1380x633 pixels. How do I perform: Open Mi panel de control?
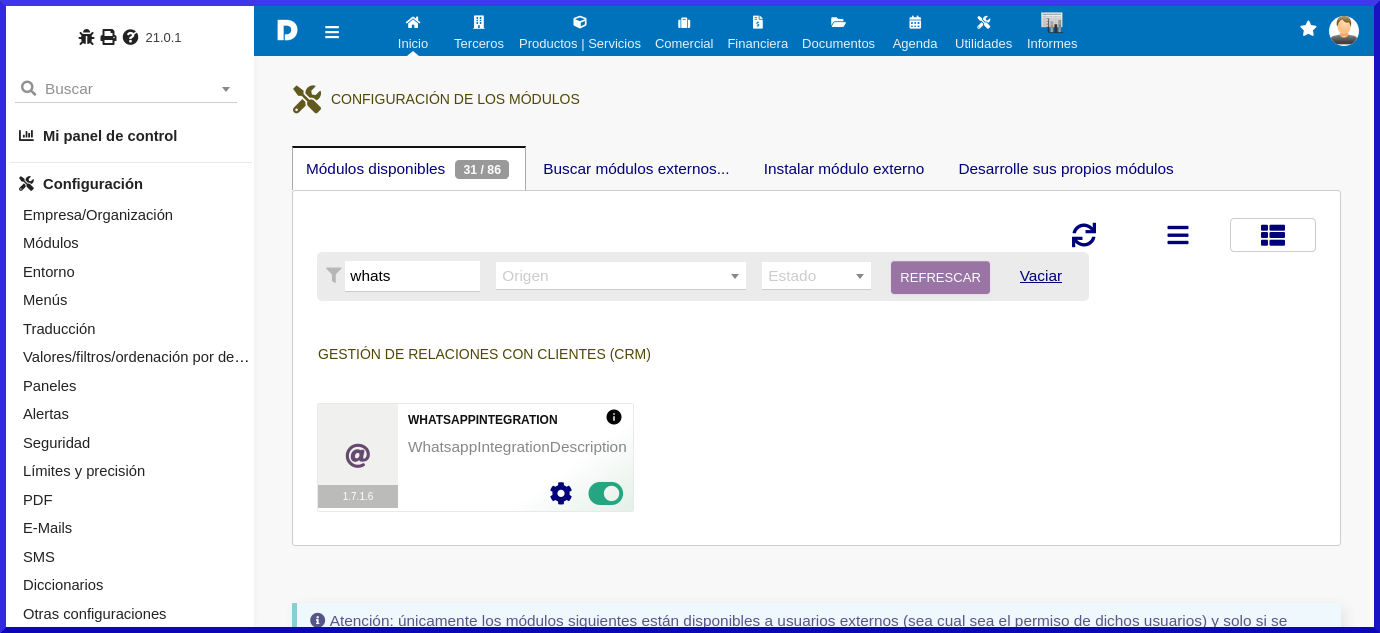click(110, 136)
